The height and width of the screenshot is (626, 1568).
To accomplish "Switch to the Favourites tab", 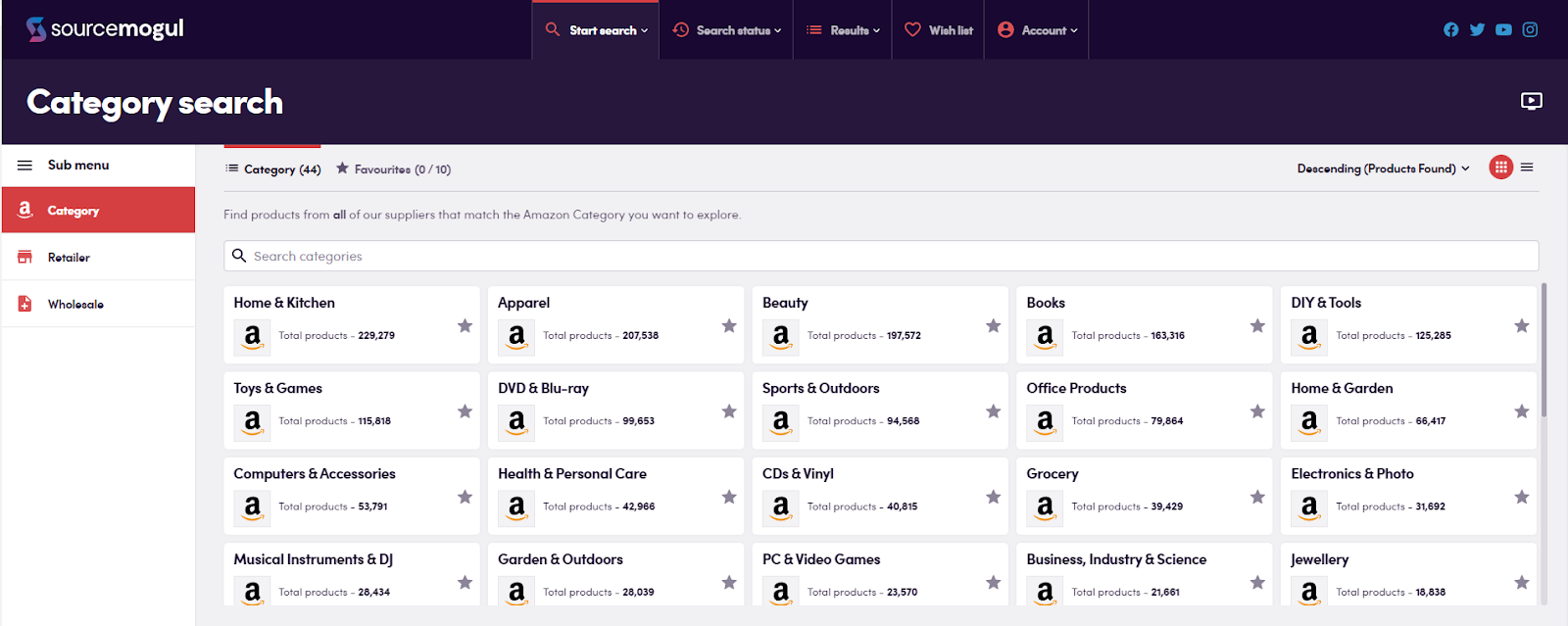I will click(x=393, y=169).
